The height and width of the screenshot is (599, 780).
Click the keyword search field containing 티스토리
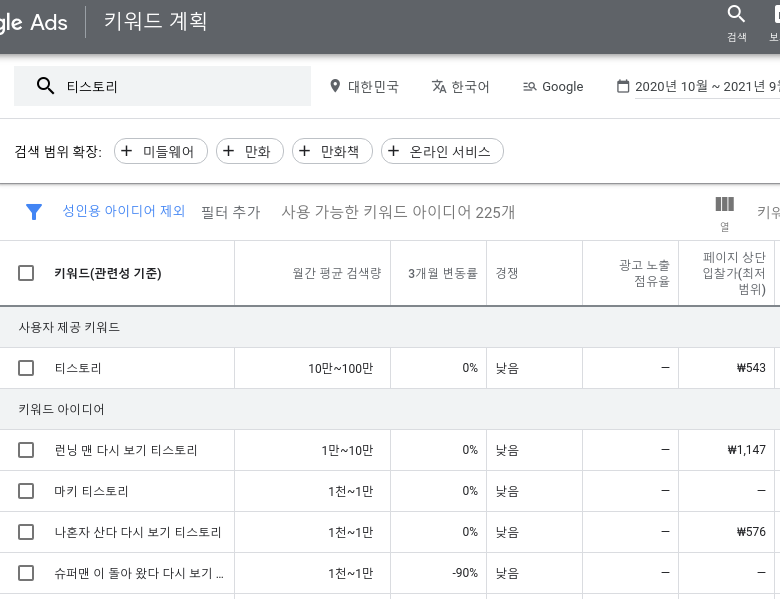coord(162,86)
